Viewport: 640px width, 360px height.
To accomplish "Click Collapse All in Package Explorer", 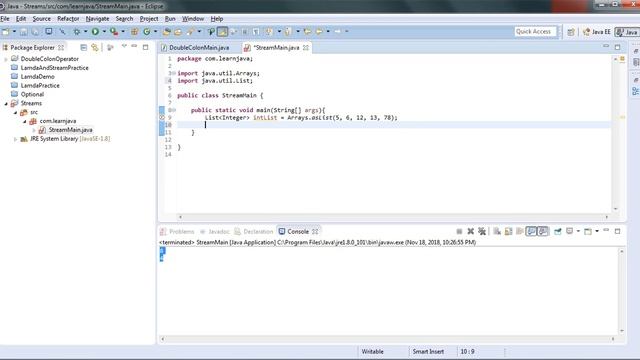I will [x=84, y=47].
